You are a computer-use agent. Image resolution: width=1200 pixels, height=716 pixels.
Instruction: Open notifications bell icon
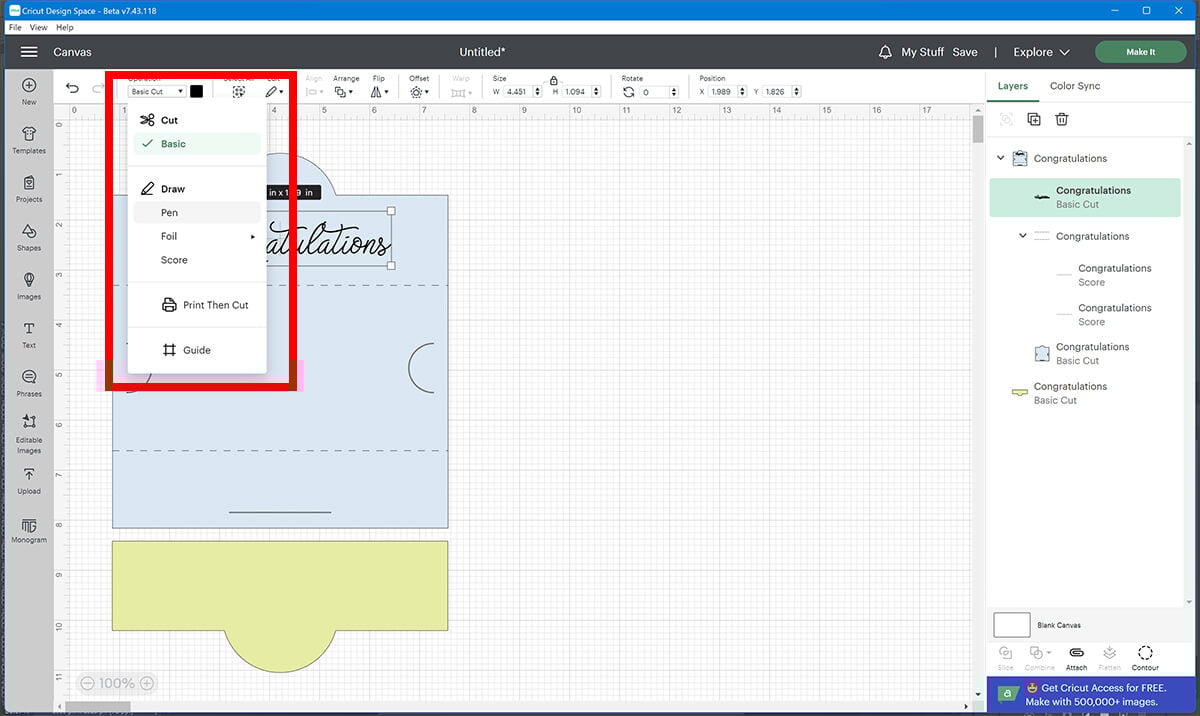pos(885,52)
